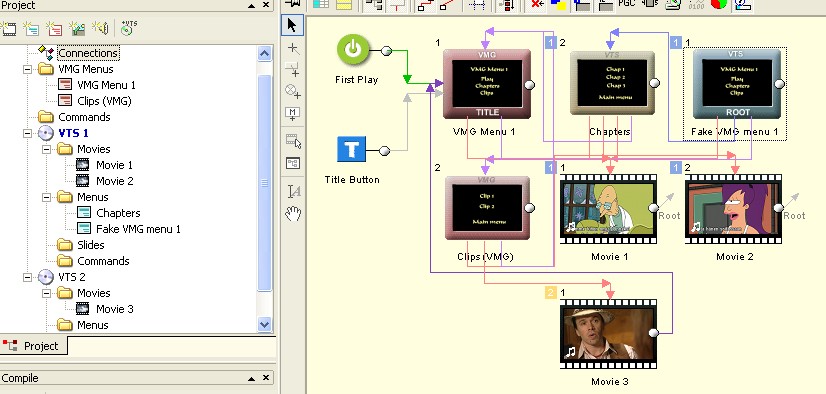
Task: Select the add menu (M+) tool
Action: 293,113
